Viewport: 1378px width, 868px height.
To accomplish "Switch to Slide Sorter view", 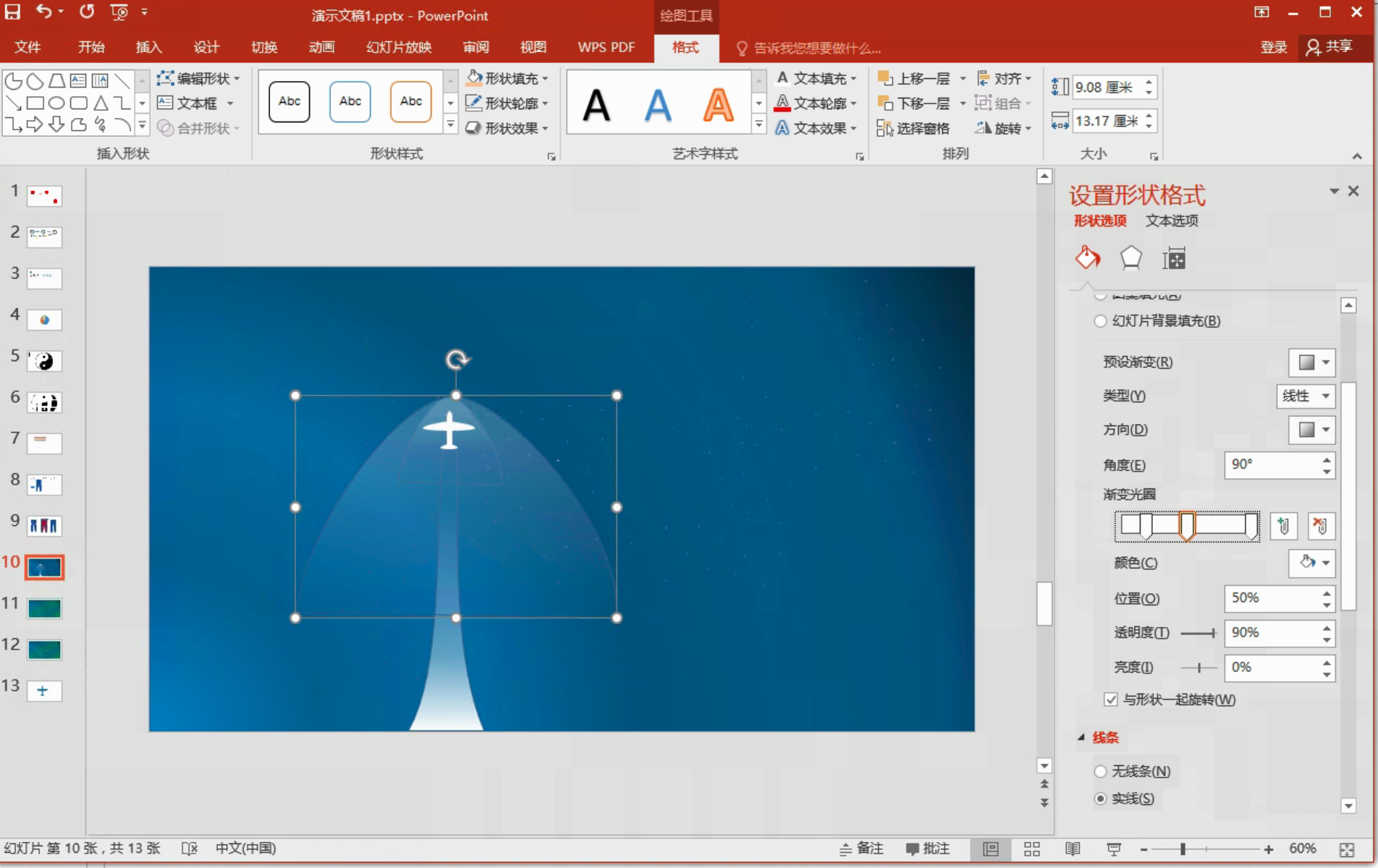I will [x=1032, y=849].
